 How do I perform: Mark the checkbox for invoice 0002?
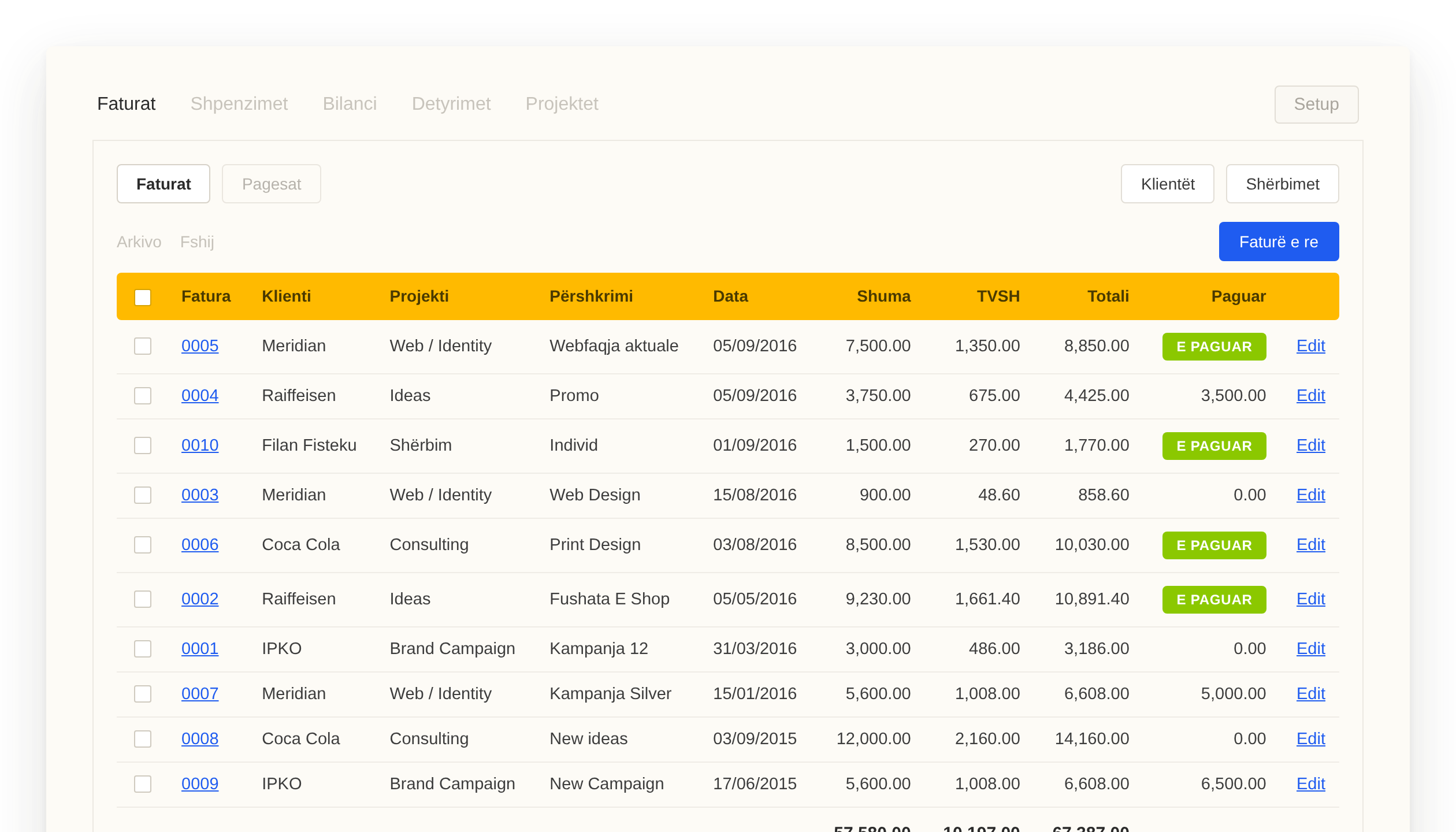pyautogui.click(x=143, y=599)
